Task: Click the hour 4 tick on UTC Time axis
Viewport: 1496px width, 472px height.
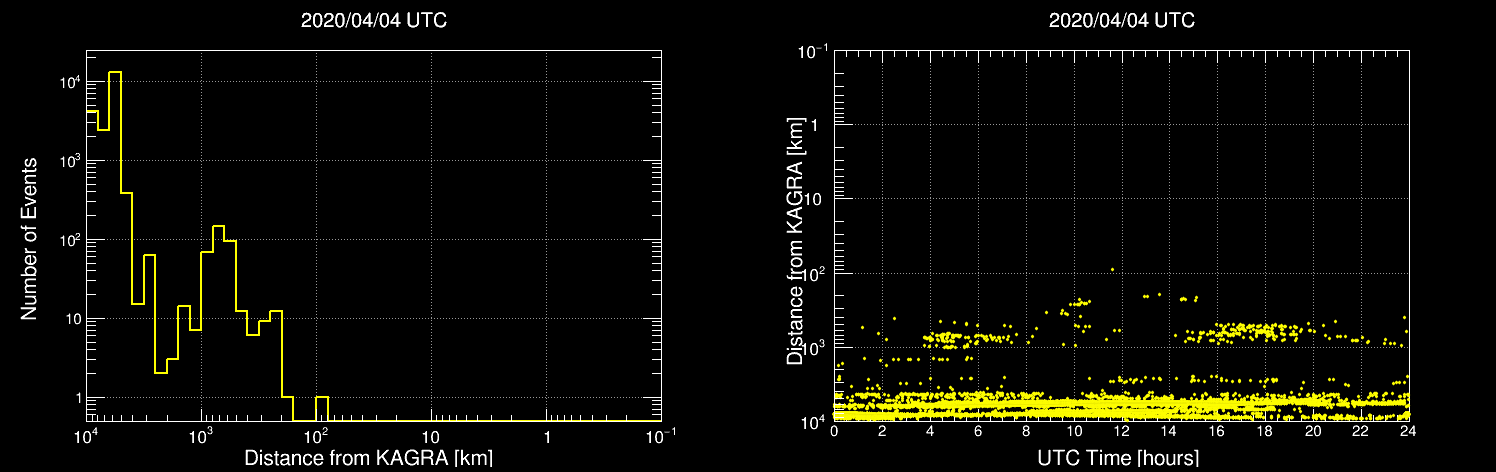Action: coord(930,430)
